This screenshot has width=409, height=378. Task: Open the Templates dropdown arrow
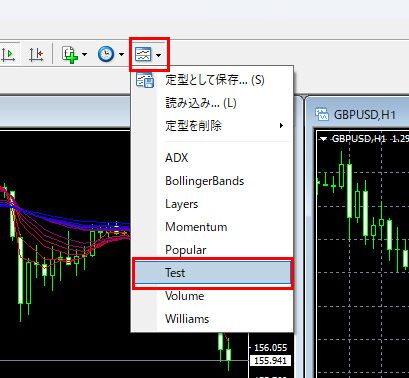pyautogui.click(x=159, y=55)
